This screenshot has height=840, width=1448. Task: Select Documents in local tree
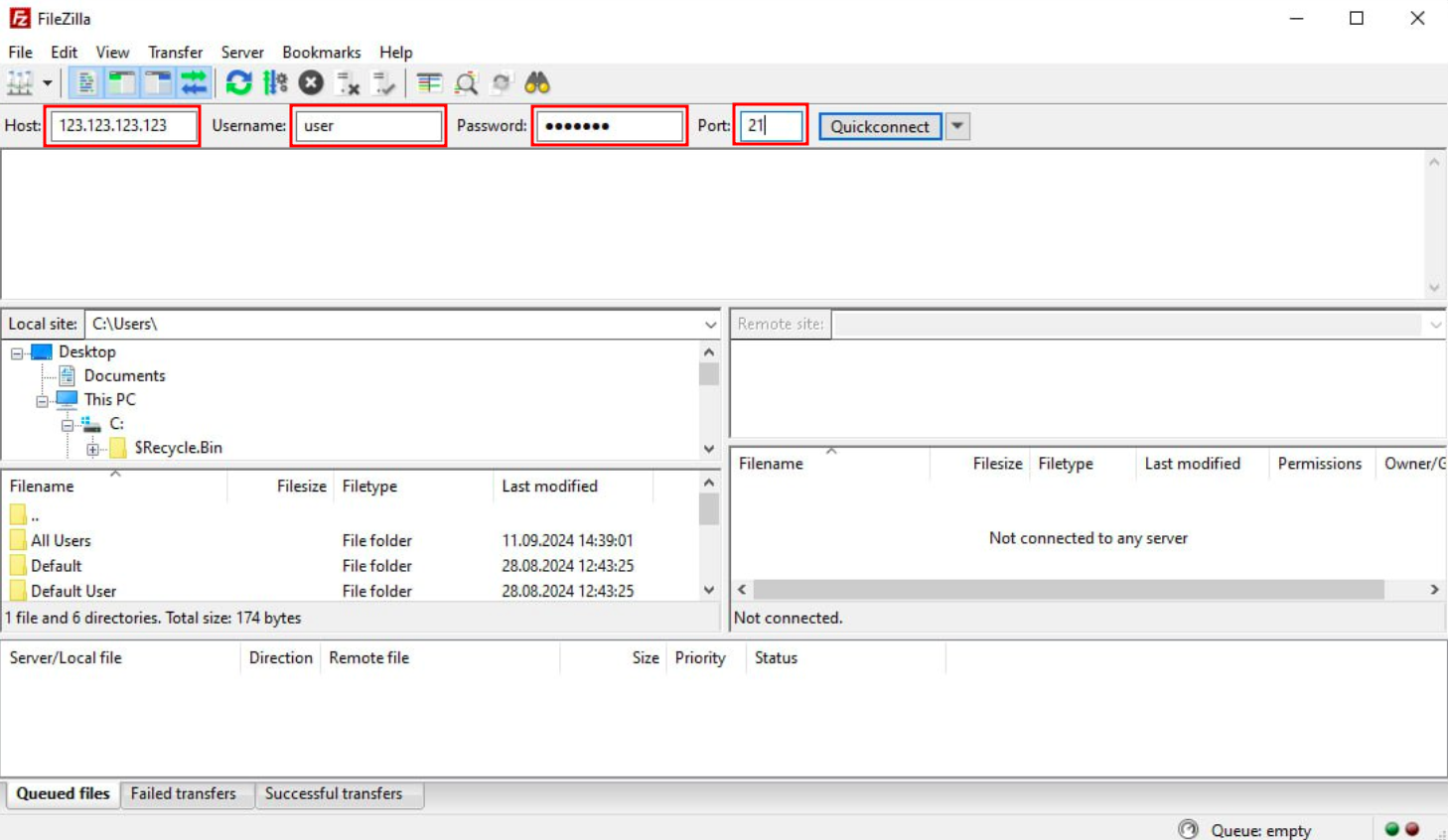click(x=124, y=376)
